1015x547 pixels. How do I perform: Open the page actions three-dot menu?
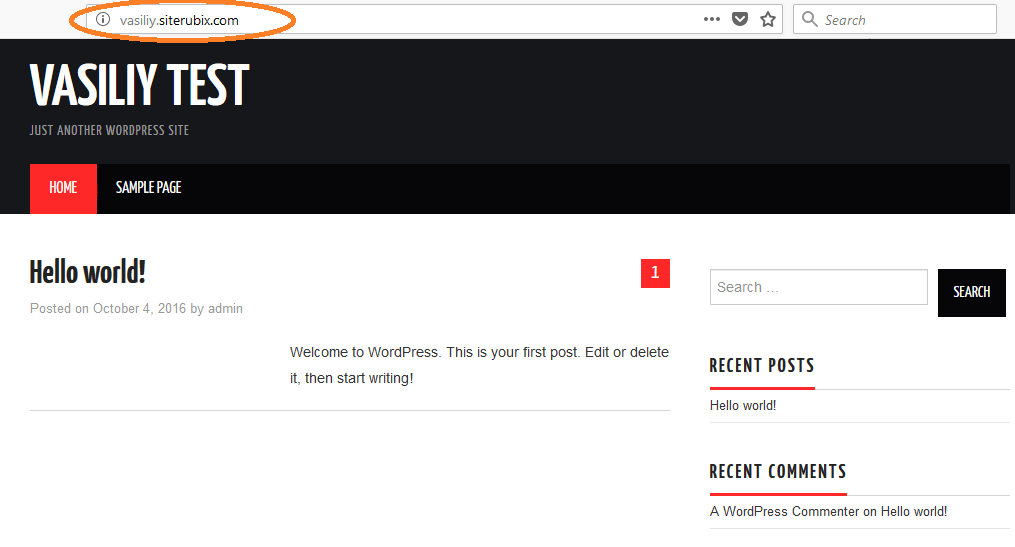click(711, 19)
